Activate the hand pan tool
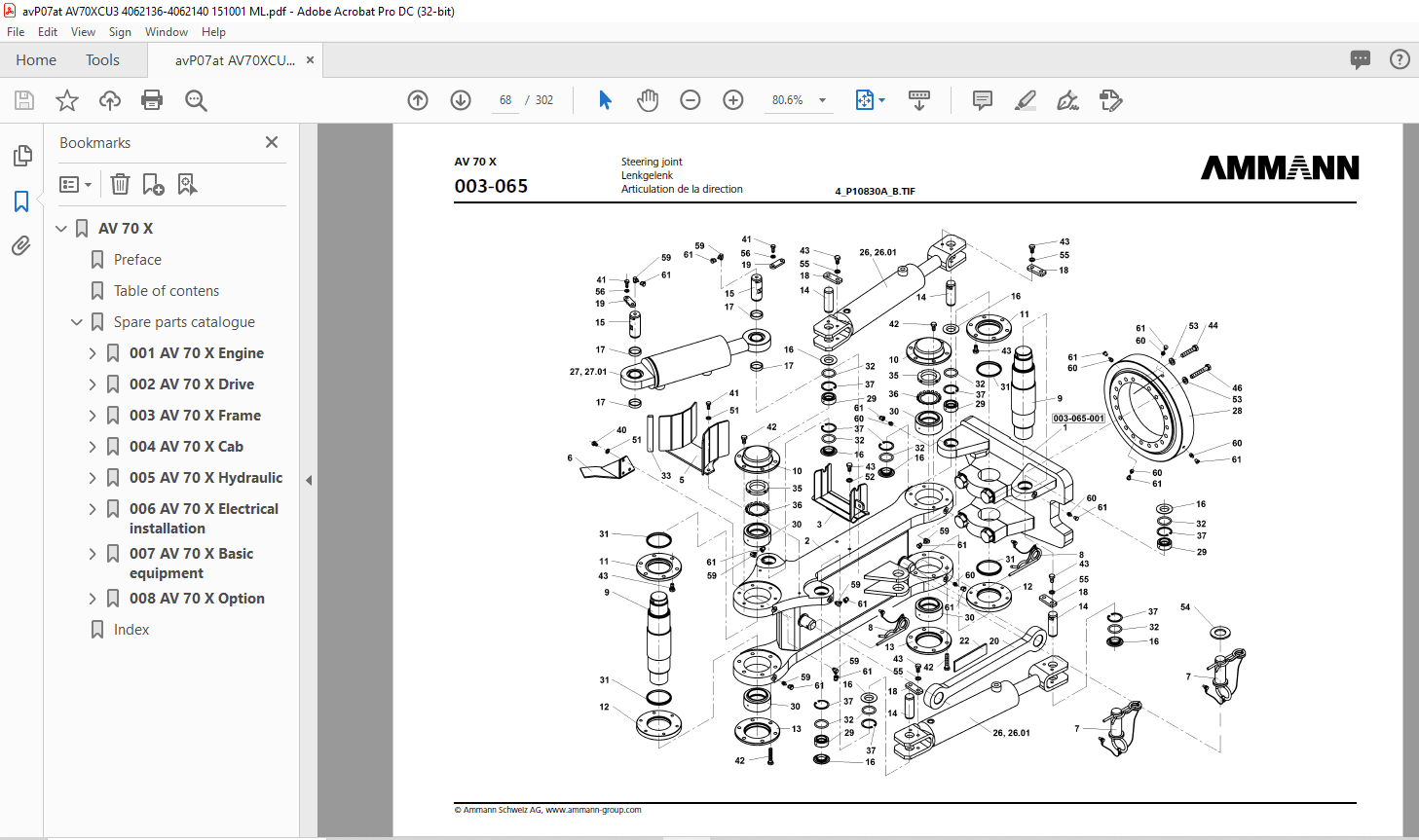 648,100
